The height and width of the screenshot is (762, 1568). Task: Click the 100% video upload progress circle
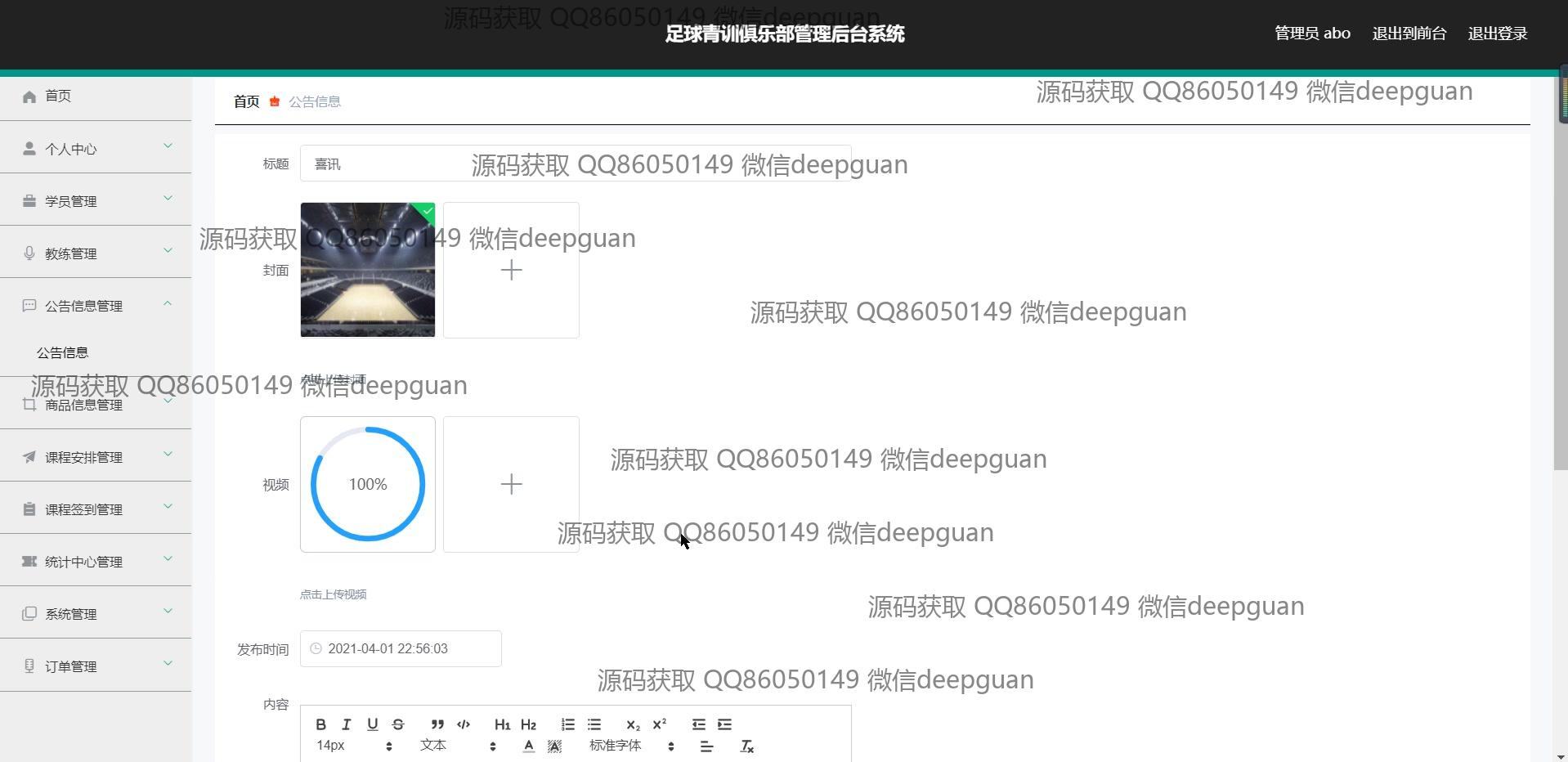click(x=368, y=484)
